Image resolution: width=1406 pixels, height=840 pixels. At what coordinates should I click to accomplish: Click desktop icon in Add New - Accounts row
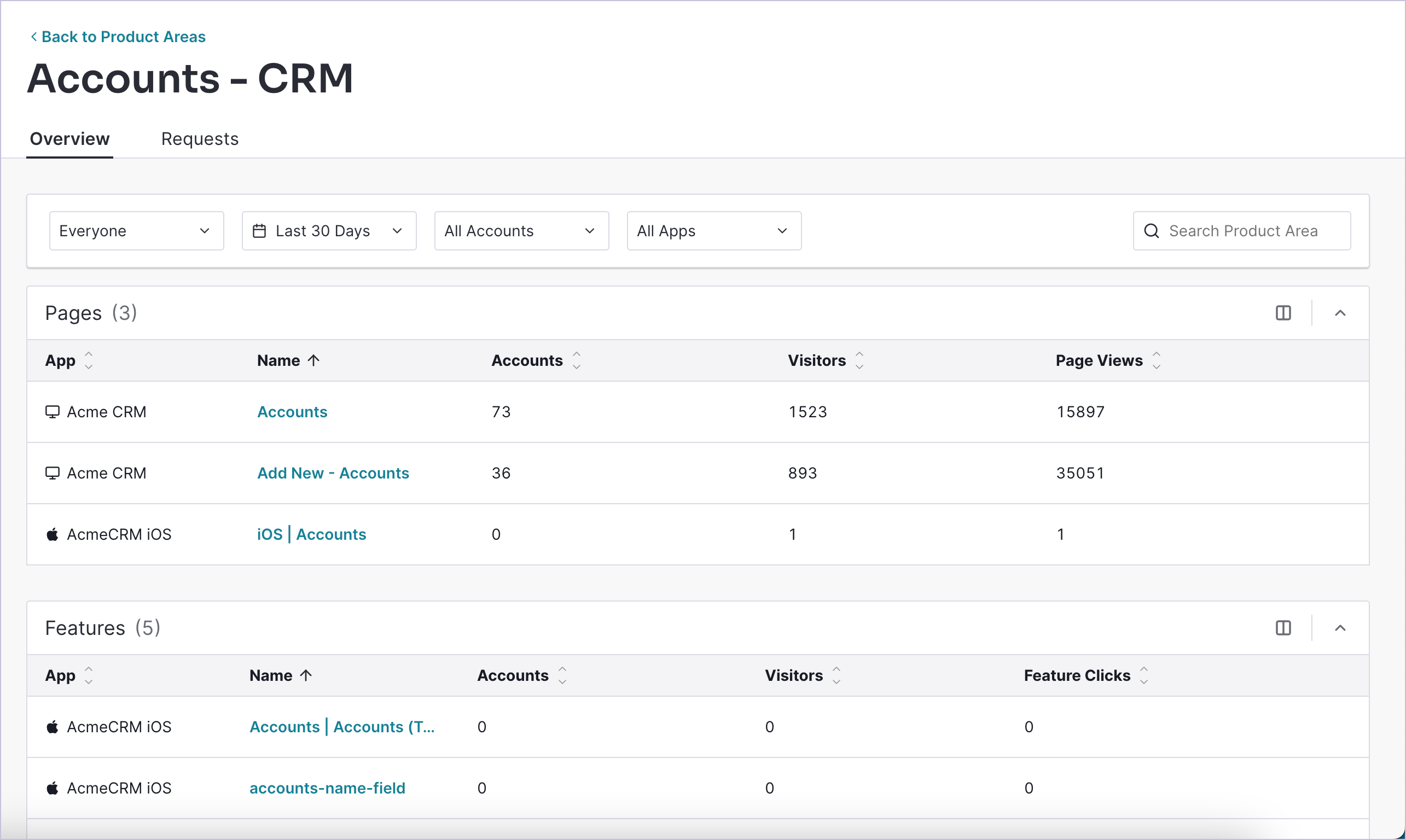[53, 473]
